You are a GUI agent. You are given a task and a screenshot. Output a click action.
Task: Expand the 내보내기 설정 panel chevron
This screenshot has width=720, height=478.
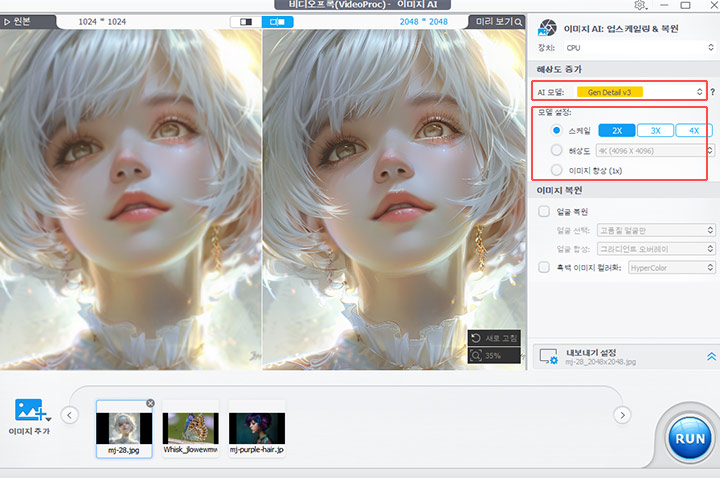(711, 356)
